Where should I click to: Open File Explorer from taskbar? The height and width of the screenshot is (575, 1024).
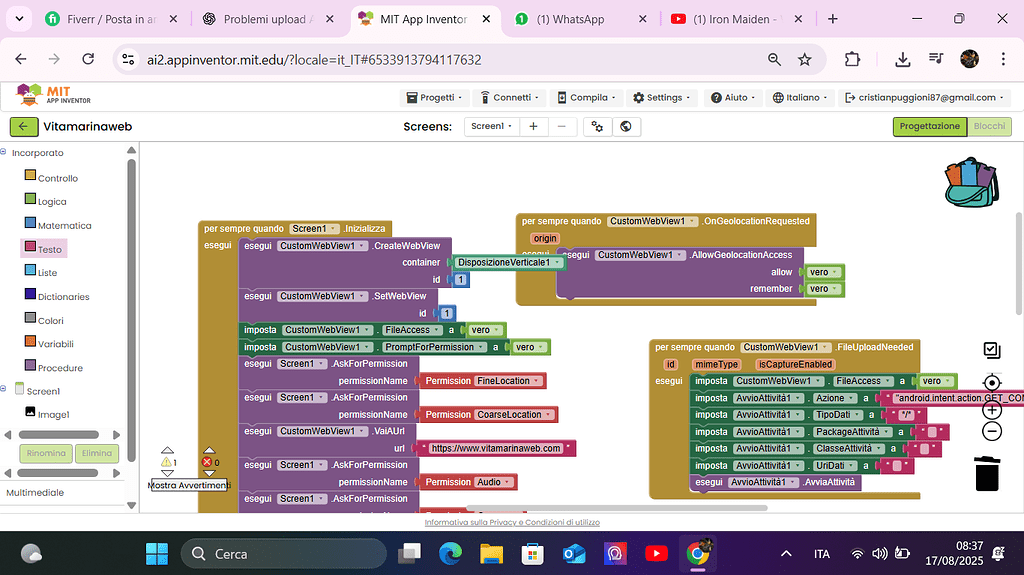pos(491,553)
